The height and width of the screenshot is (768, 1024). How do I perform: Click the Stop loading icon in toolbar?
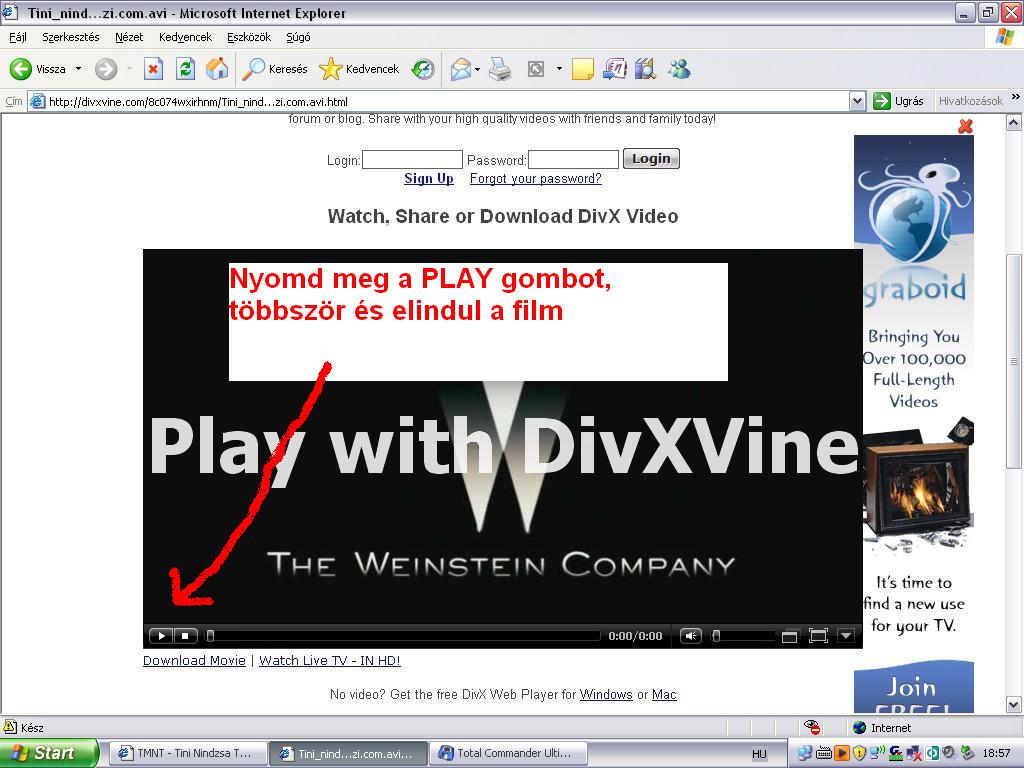(153, 69)
